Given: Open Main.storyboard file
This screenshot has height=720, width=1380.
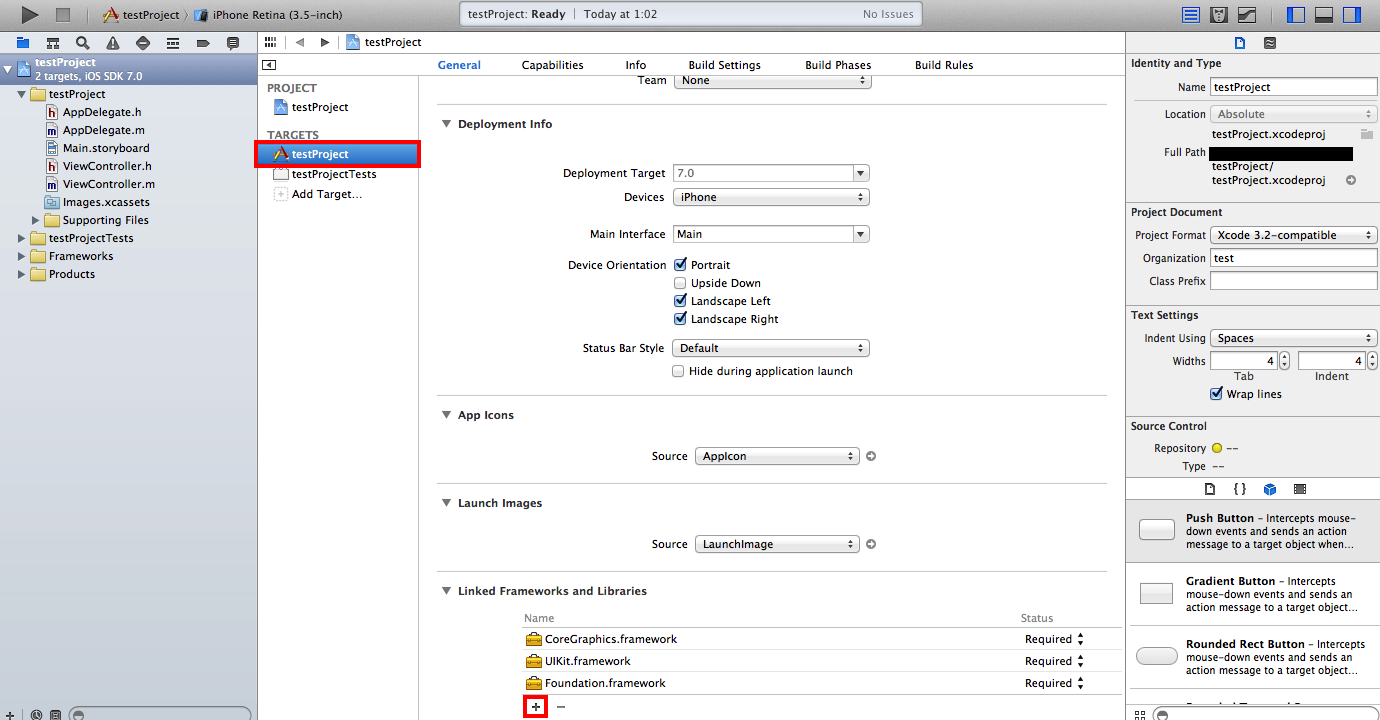Looking at the screenshot, I should click(x=106, y=148).
